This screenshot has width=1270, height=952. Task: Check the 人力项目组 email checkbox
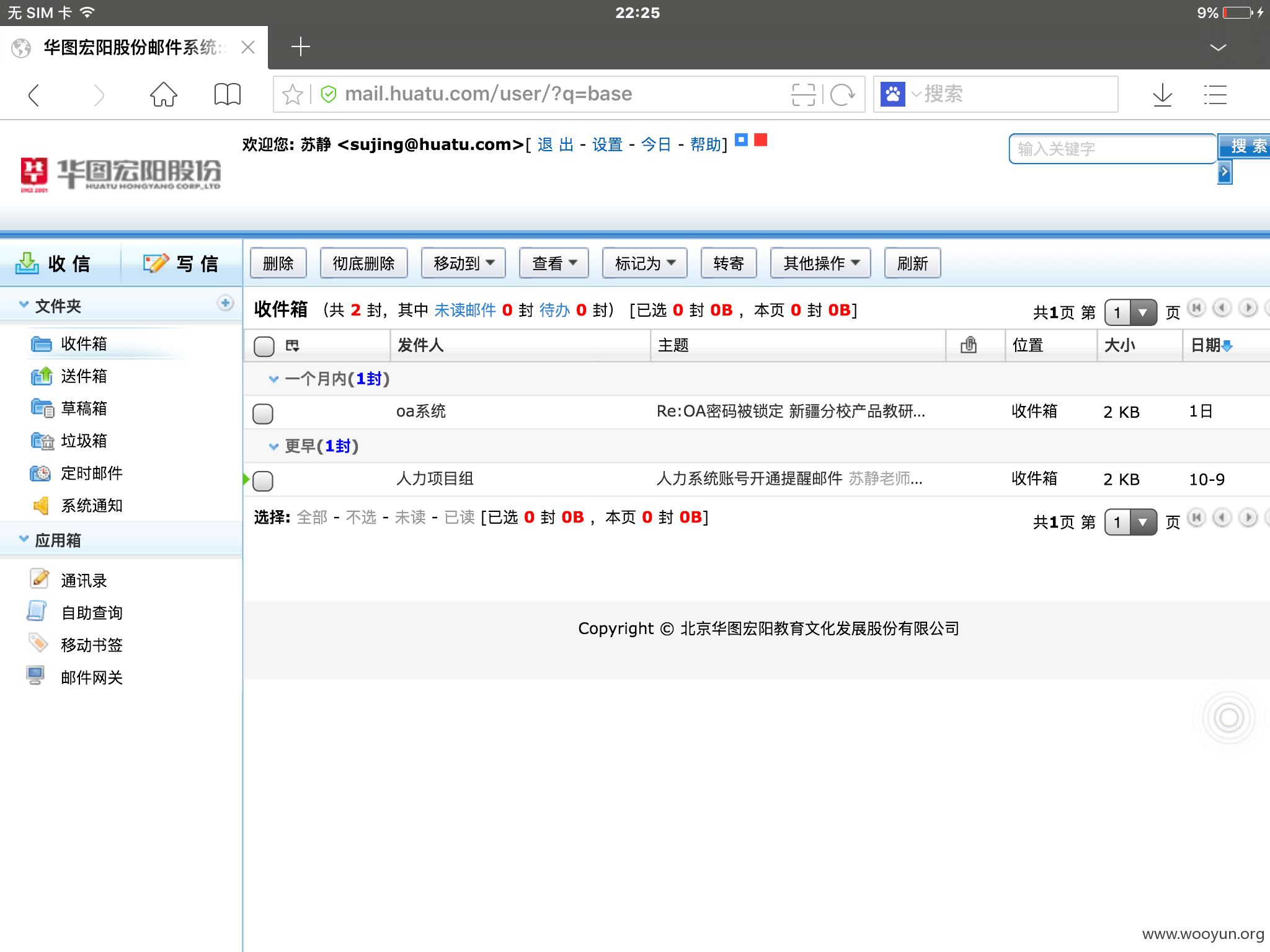(263, 480)
